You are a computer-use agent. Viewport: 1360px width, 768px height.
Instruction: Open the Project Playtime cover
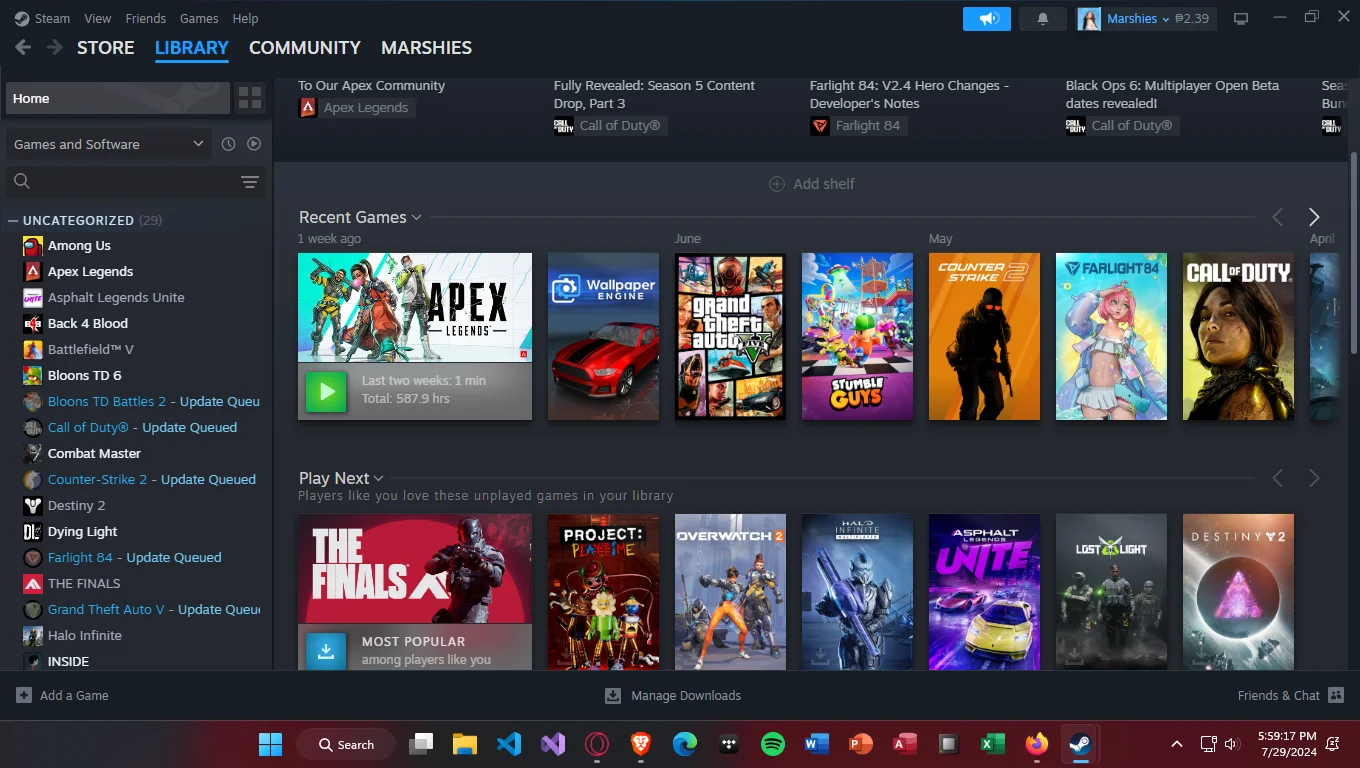point(603,592)
